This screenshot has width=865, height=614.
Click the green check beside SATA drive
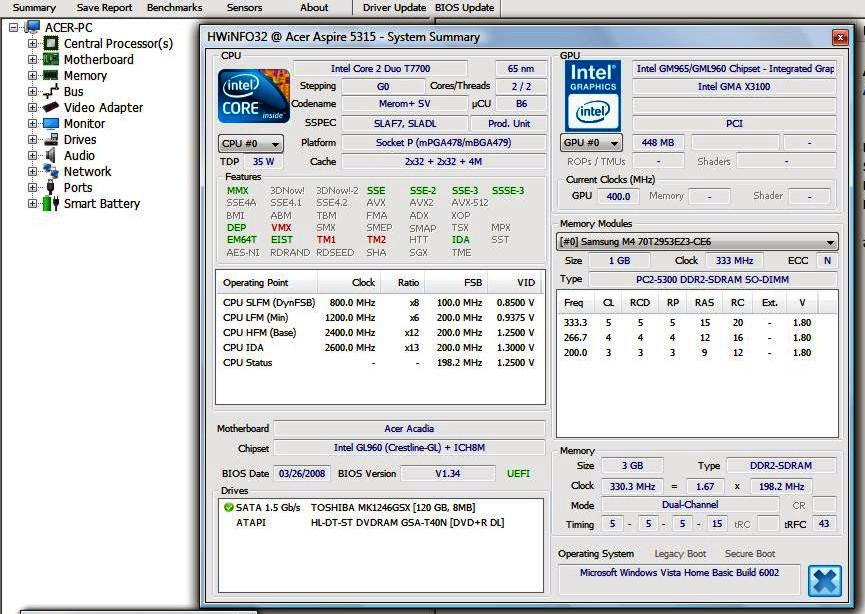tap(228, 508)
